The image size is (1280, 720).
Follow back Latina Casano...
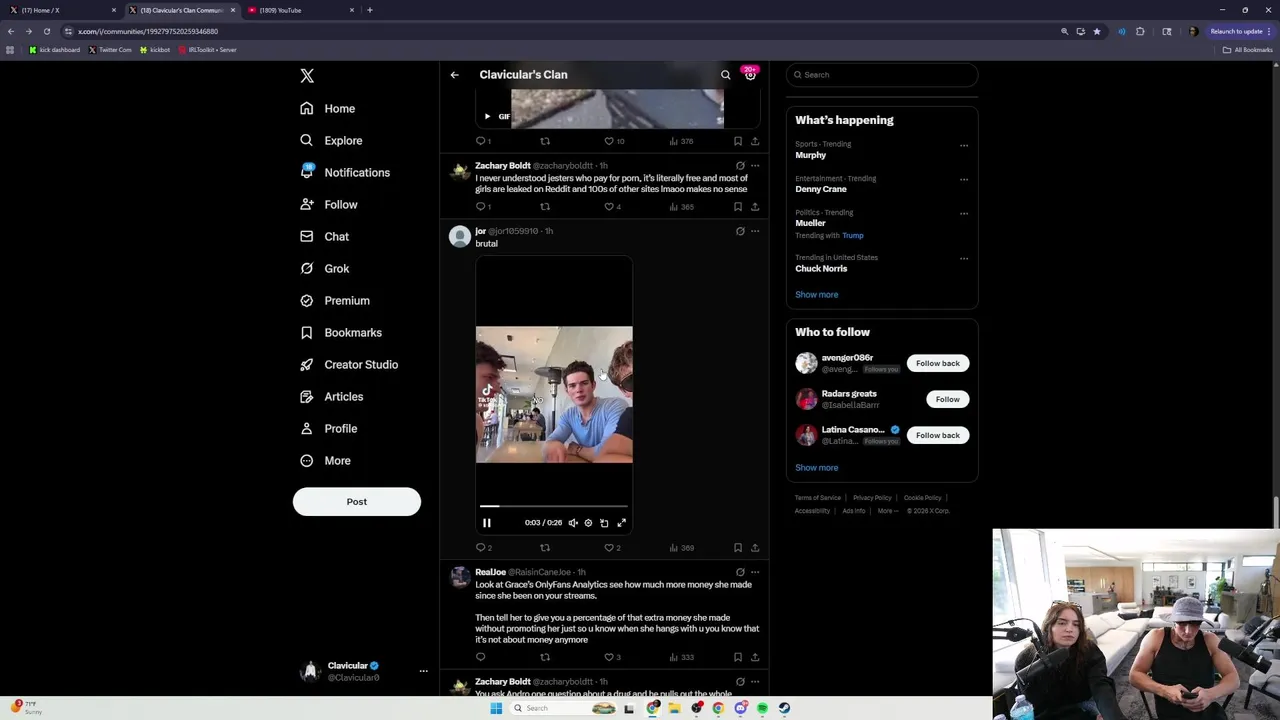(938, 435)
